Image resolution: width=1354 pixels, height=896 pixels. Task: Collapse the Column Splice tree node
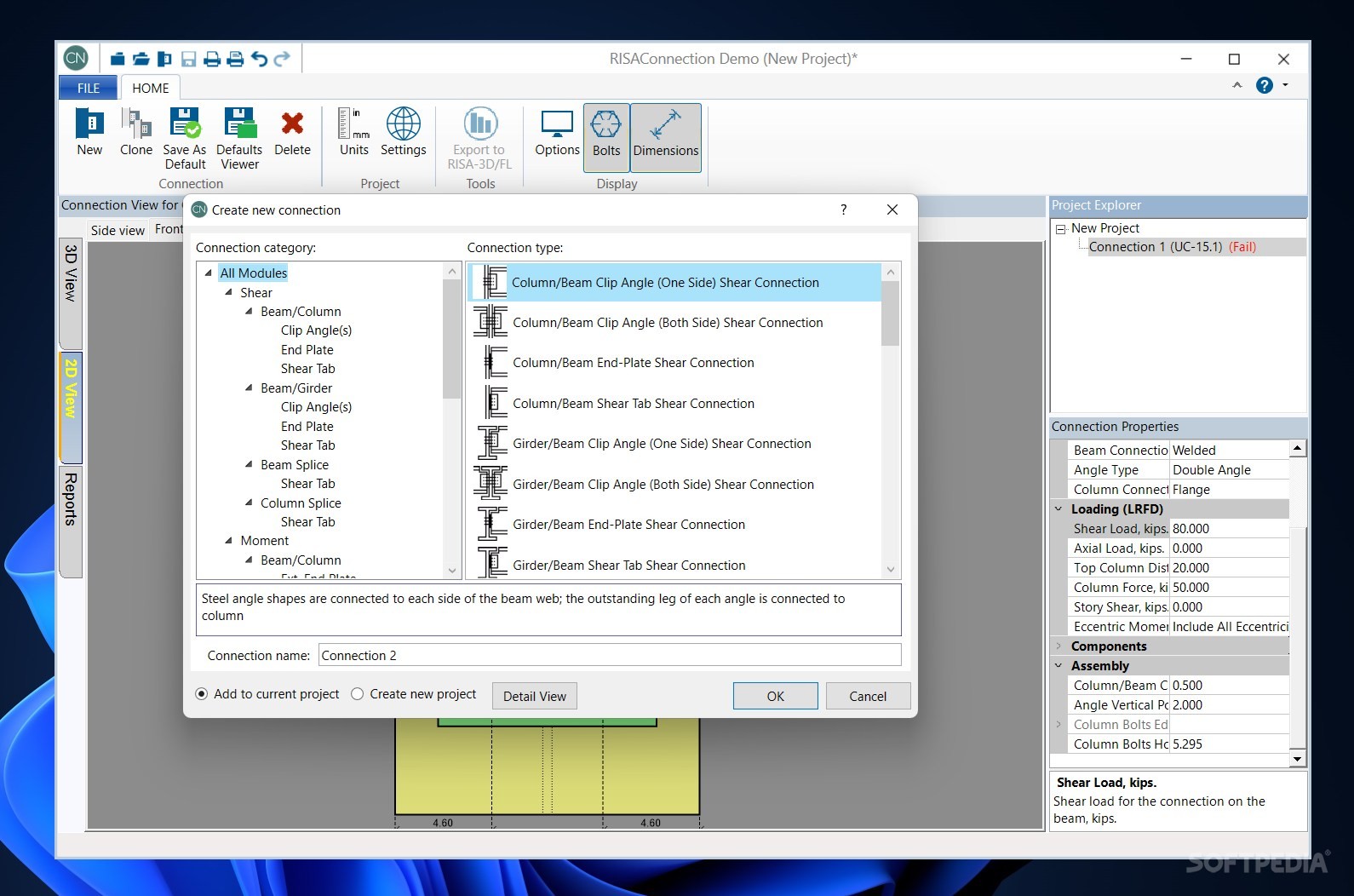250,503
